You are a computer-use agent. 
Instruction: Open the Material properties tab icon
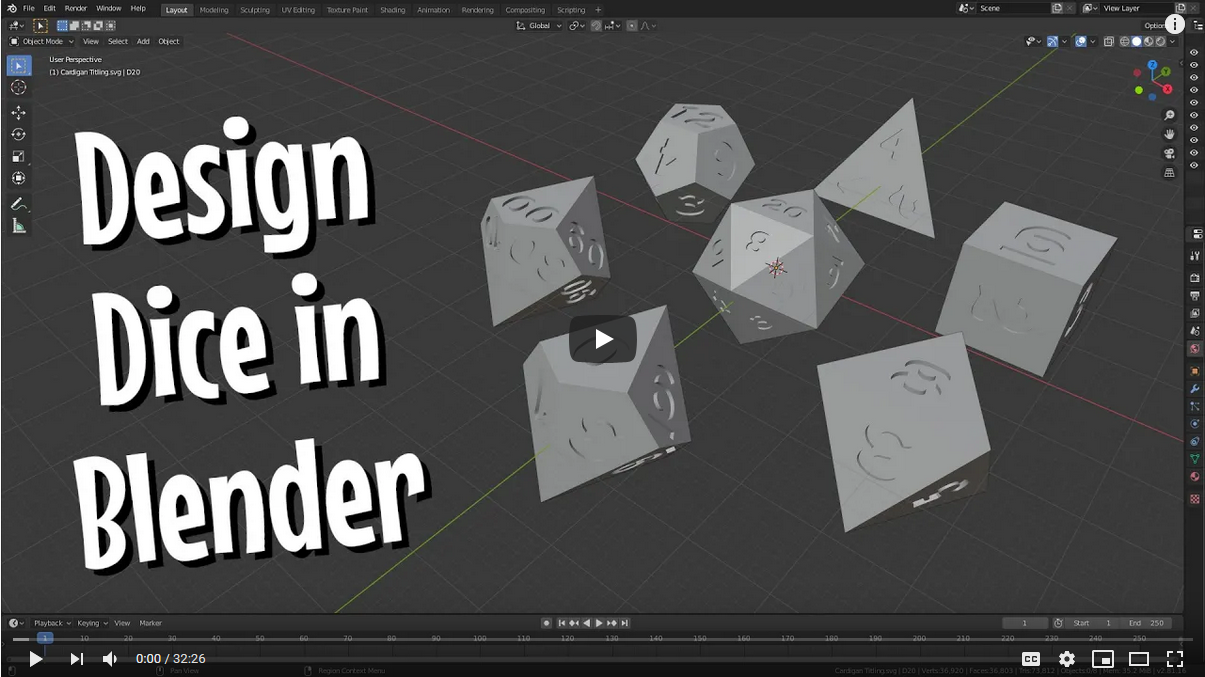(x=1194, y=477)
